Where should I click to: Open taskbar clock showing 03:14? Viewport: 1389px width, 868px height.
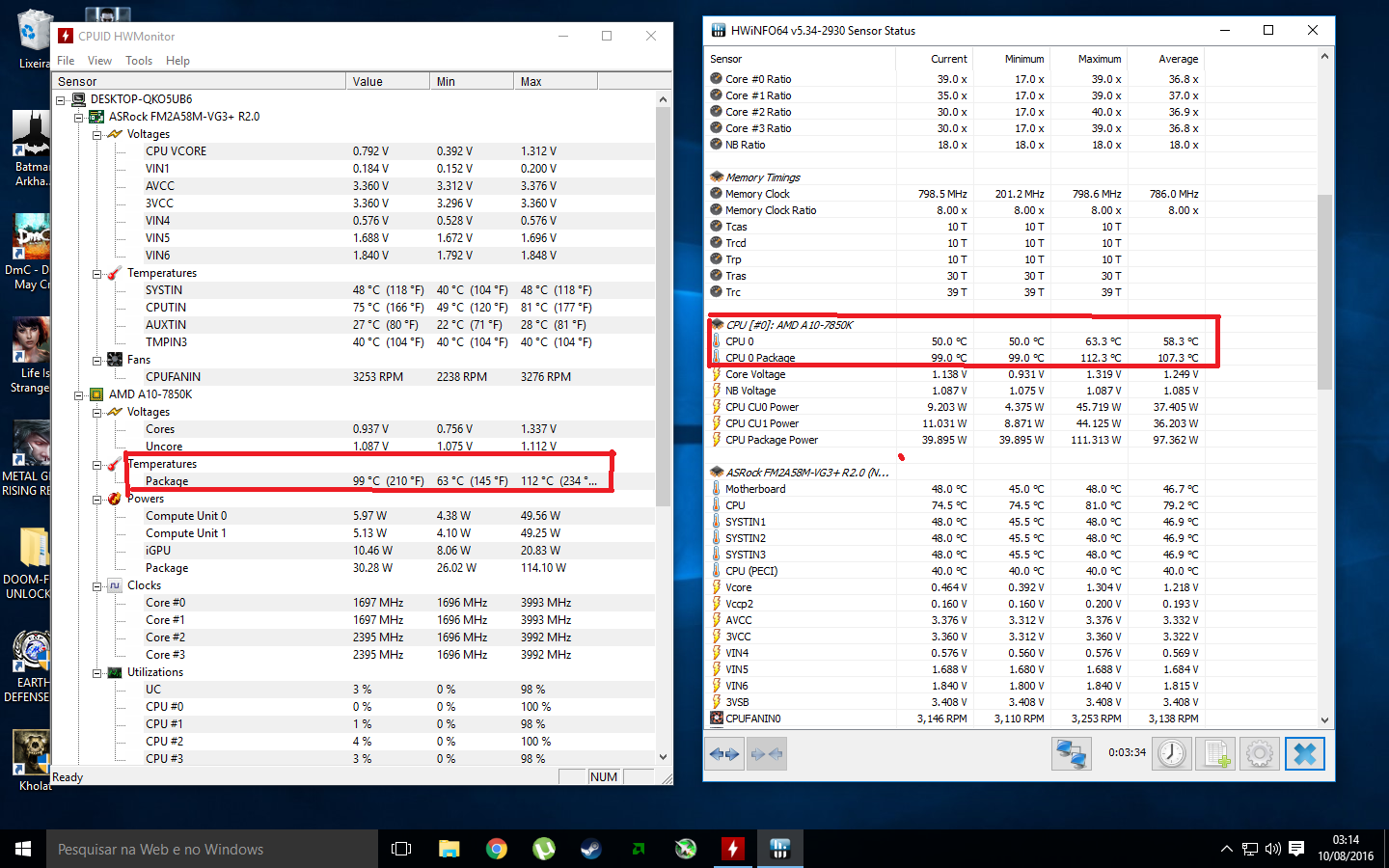coord(1346,849)
